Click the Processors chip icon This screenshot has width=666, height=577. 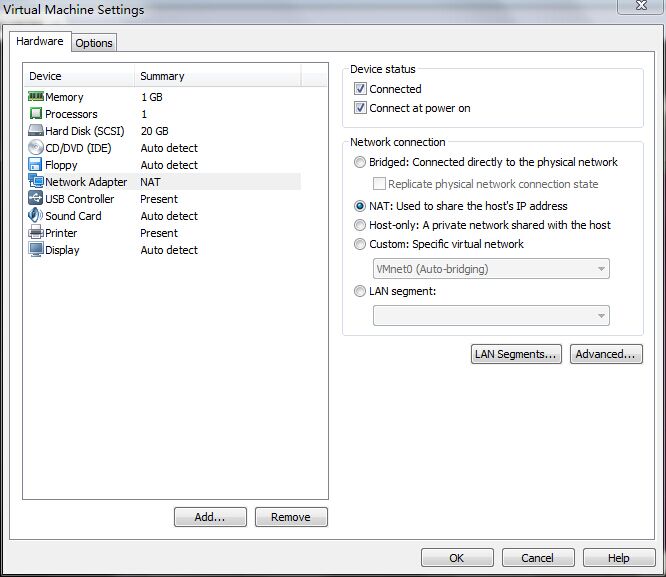36,113
